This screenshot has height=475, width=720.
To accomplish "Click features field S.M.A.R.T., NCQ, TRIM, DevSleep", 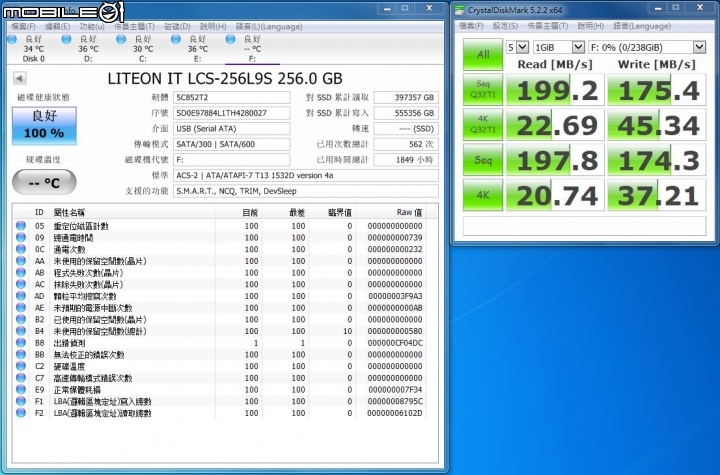I will tap(306, 191).
